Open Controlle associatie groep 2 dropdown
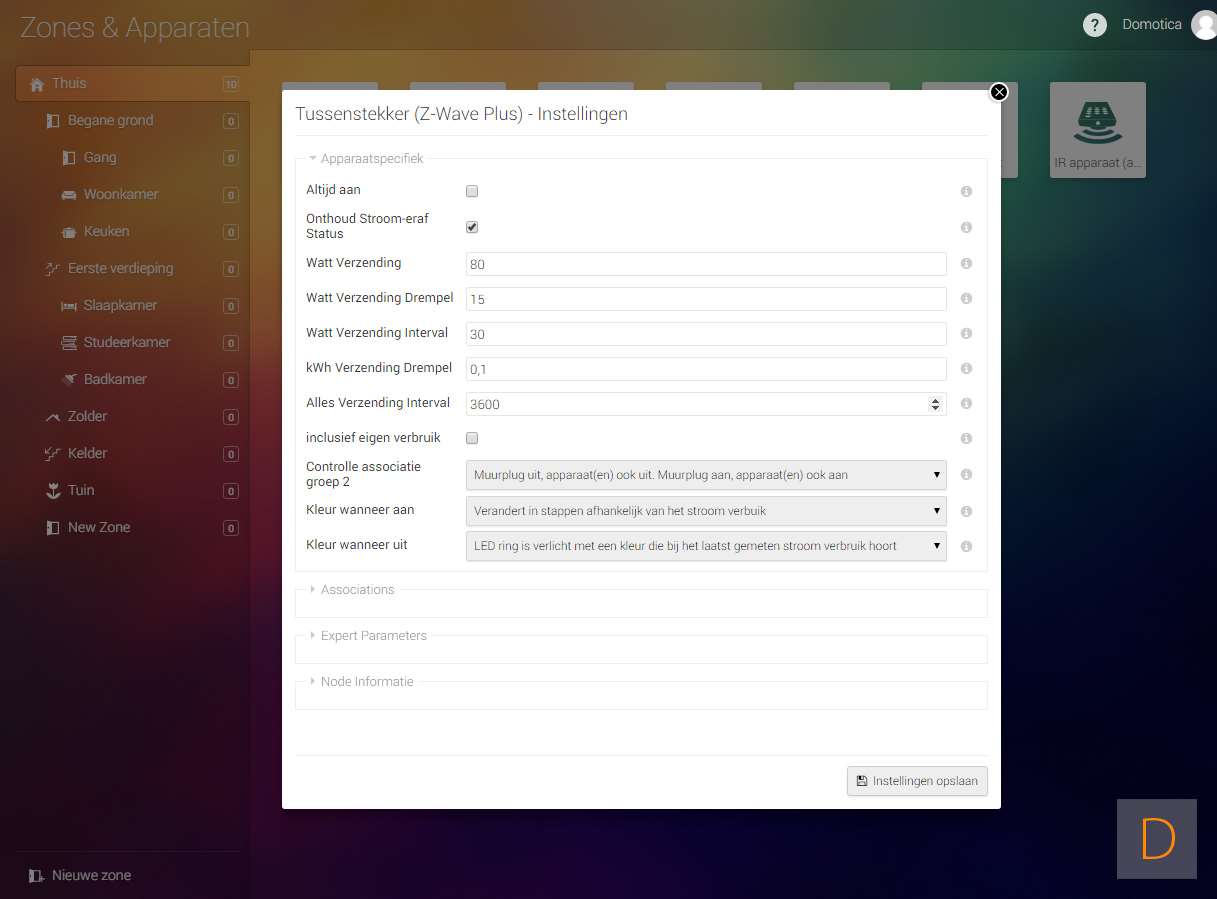This screenshot has width=1217, height=899. 706,475
